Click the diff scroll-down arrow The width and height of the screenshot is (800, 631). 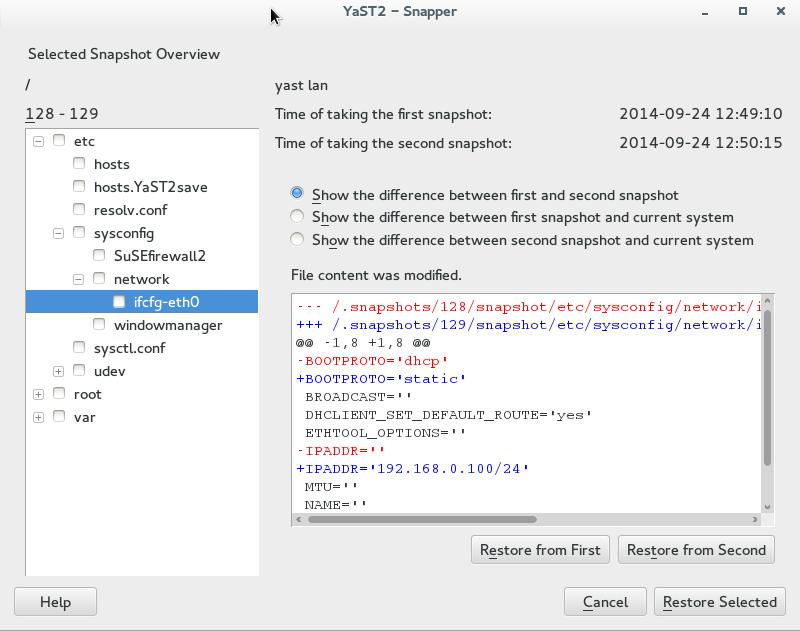tap(767, 507)
